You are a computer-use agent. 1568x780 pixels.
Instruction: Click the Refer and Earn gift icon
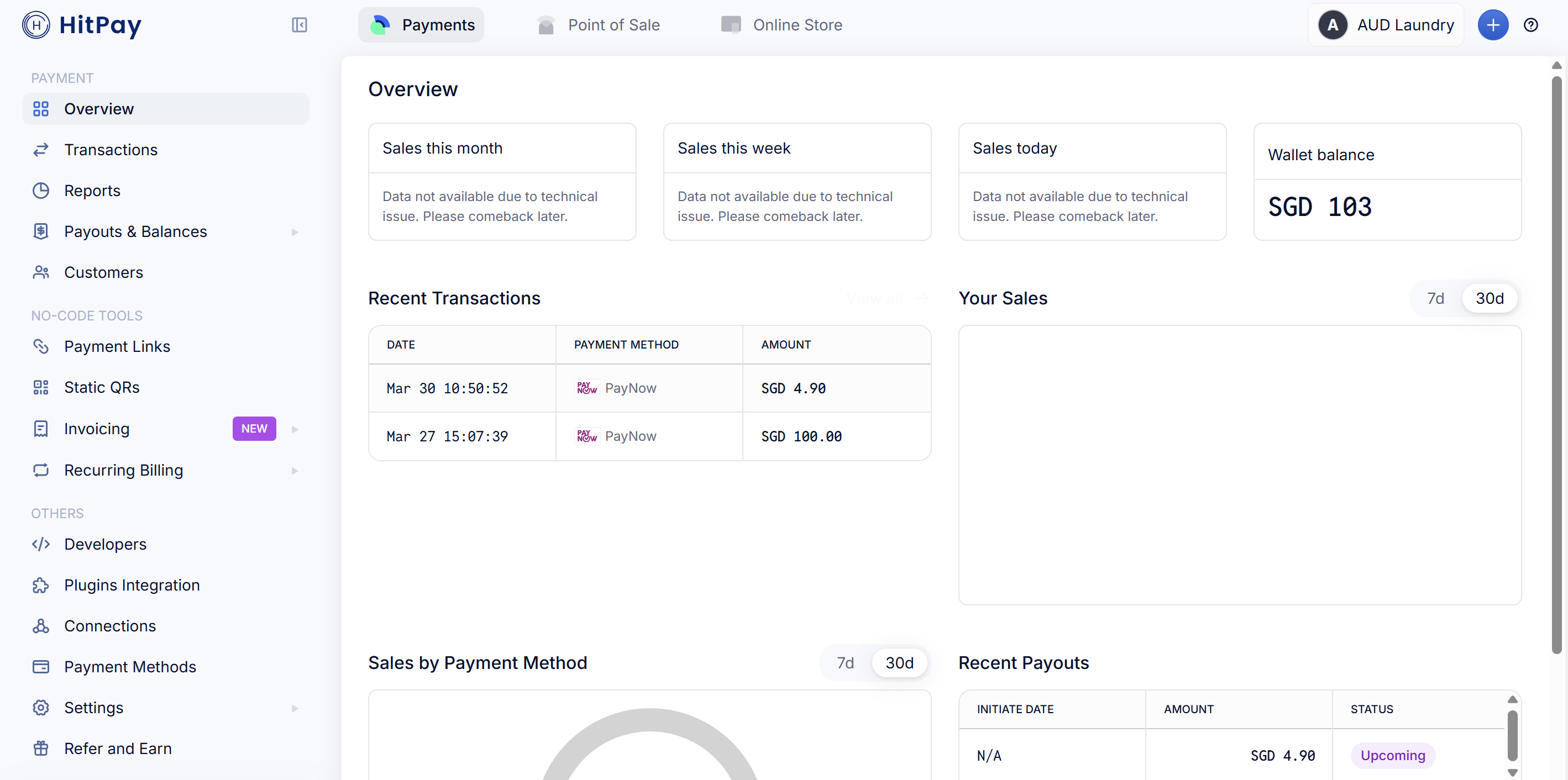[x=41, y=749]
